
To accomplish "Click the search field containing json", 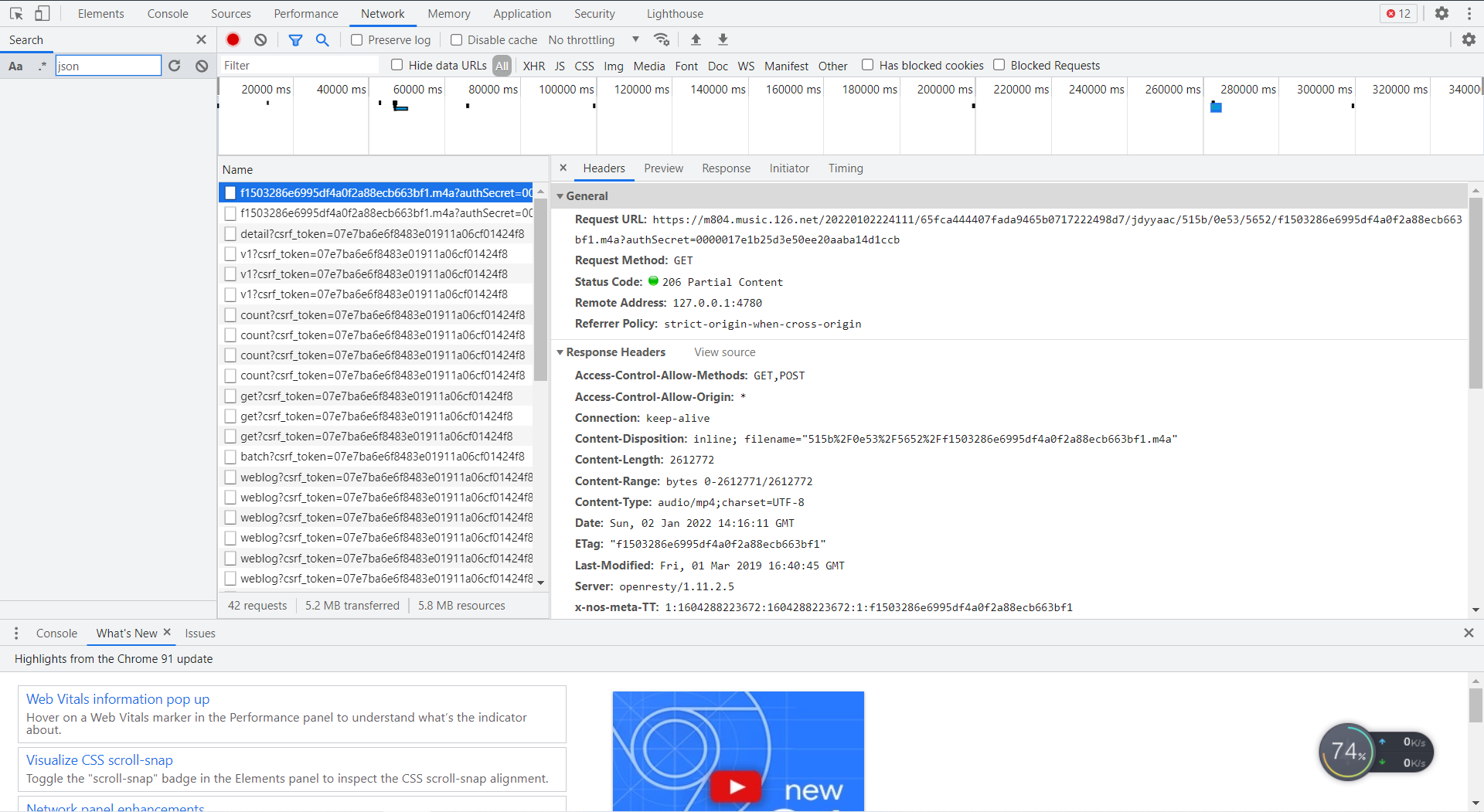I will point(108,66).
